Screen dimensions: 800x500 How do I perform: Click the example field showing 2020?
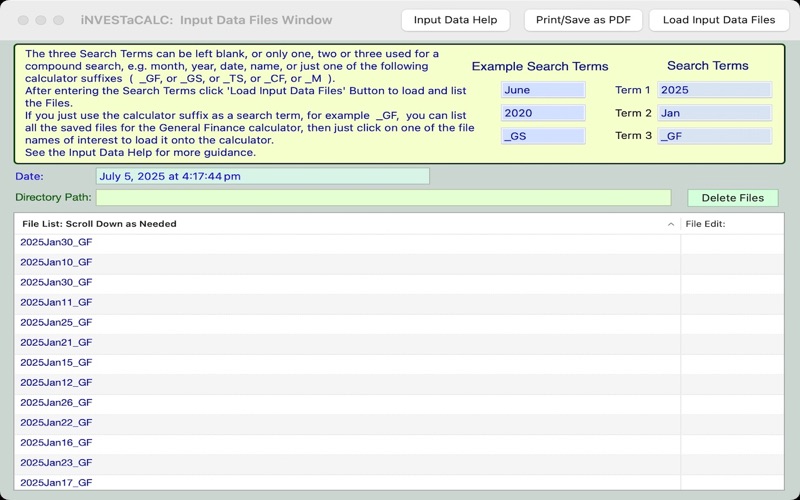tap(543, 113)
